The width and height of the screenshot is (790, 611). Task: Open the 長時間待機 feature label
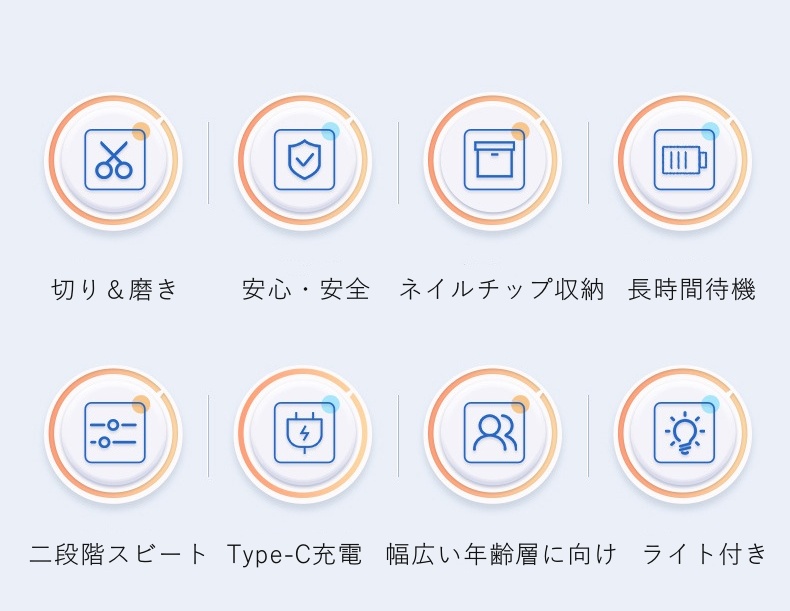pos(691,290)
